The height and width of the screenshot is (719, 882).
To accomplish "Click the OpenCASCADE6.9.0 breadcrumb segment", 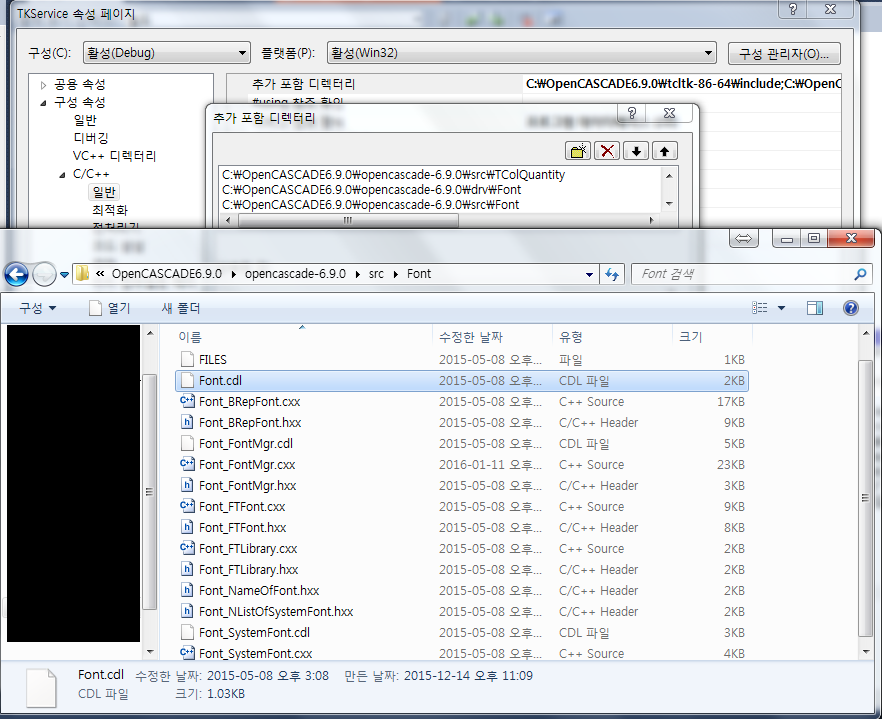I will [x=166, y=274].
